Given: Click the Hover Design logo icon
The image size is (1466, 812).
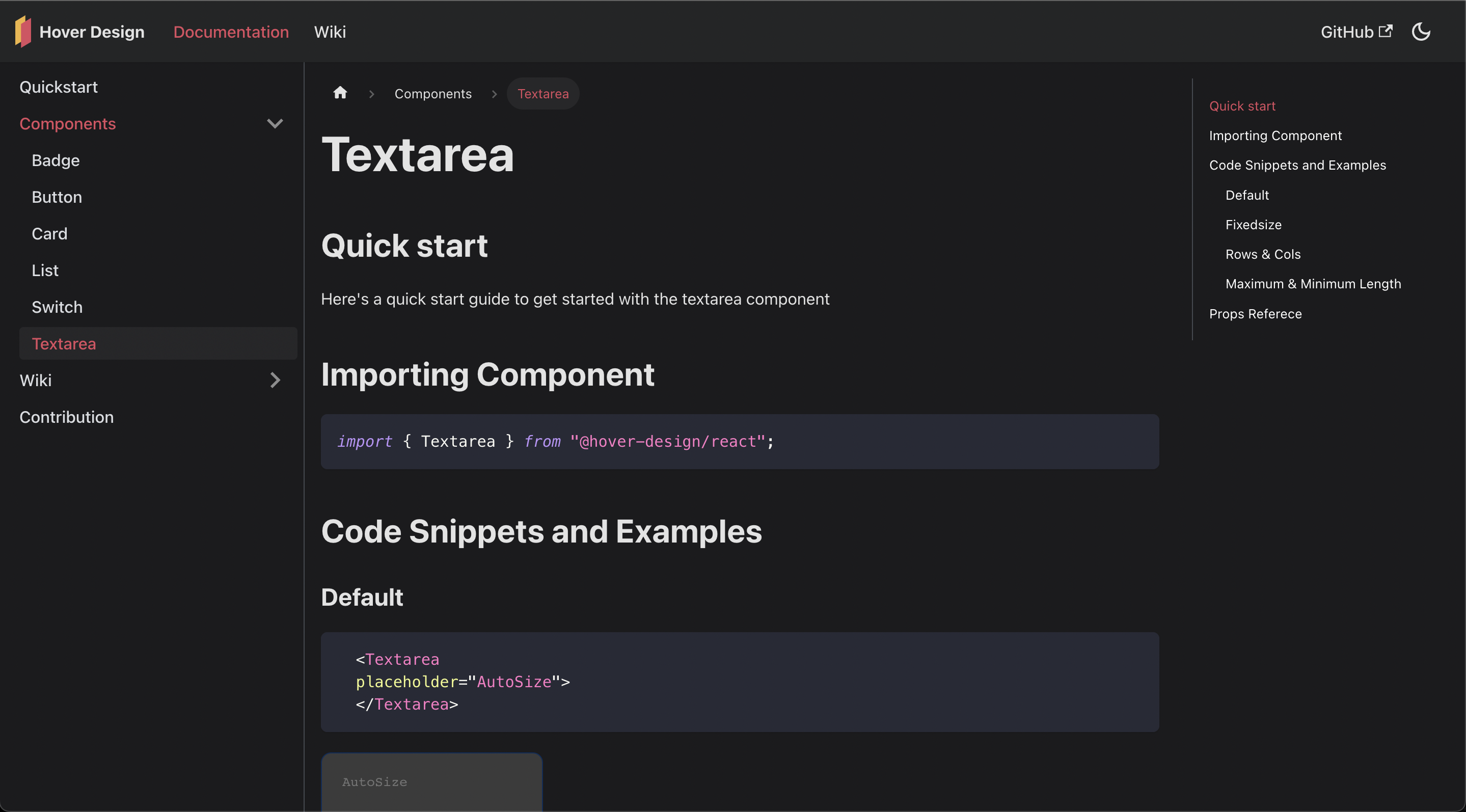Looking at the screenshot, I should coord(23,31).
